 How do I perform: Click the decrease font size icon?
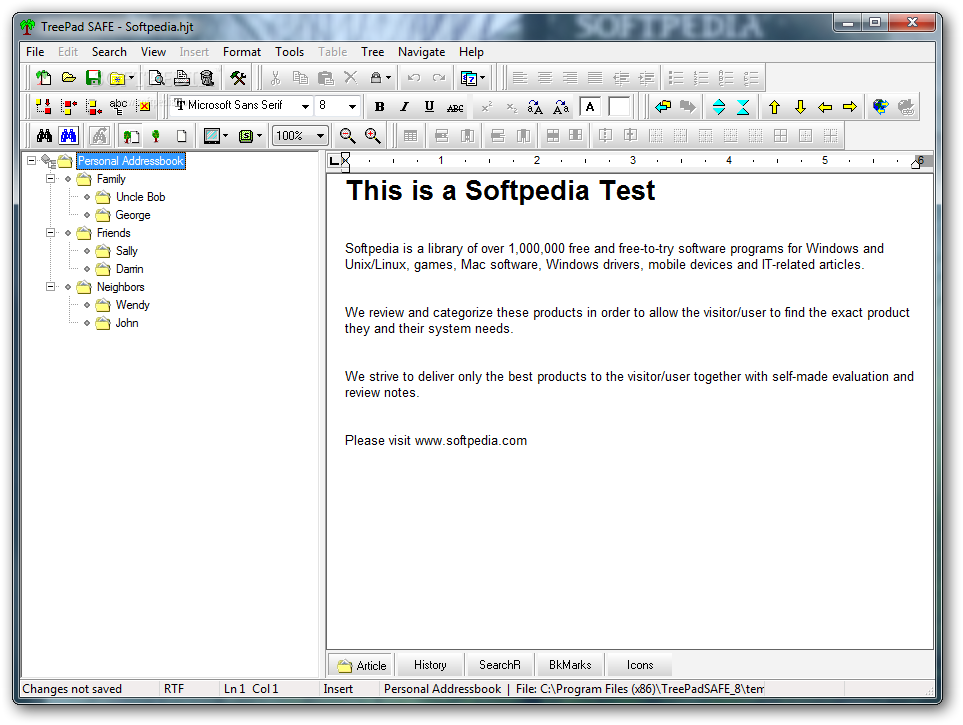(x=561, y=108)
